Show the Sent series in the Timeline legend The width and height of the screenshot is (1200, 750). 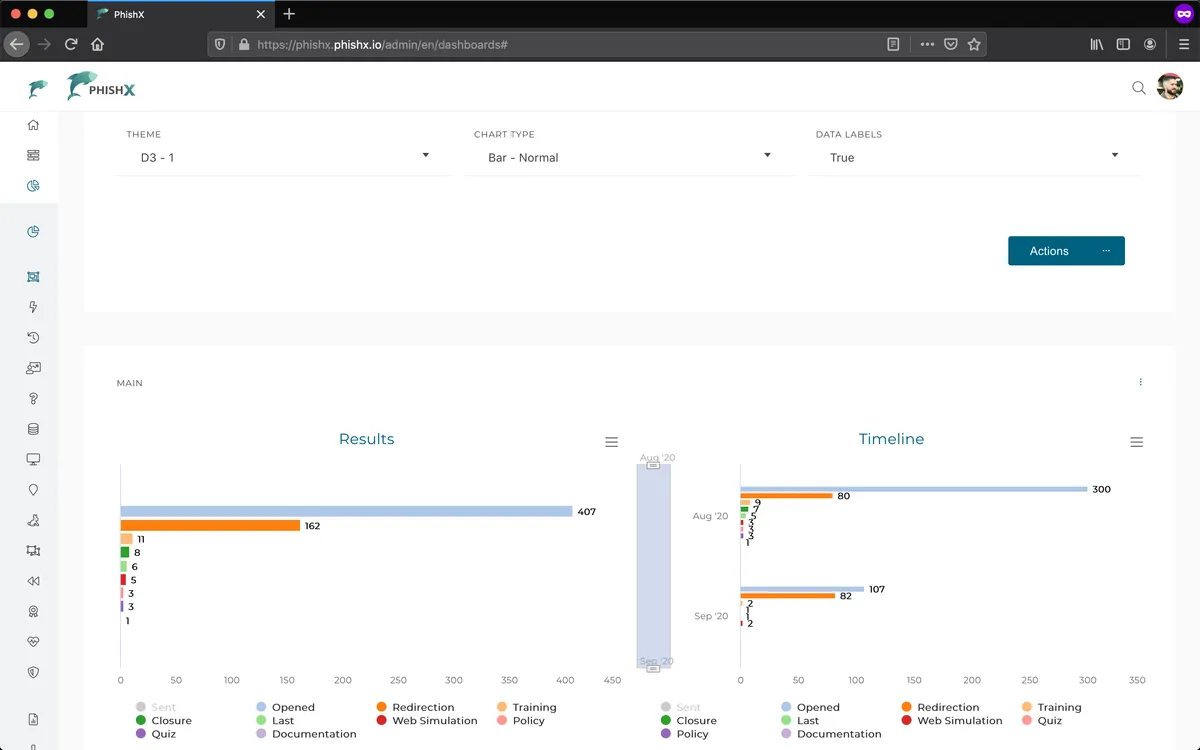680,707
